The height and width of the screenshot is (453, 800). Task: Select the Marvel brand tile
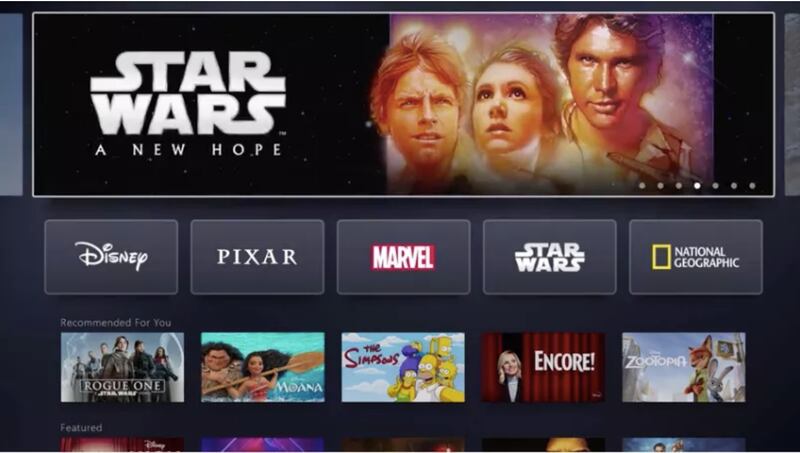[403, 257]
